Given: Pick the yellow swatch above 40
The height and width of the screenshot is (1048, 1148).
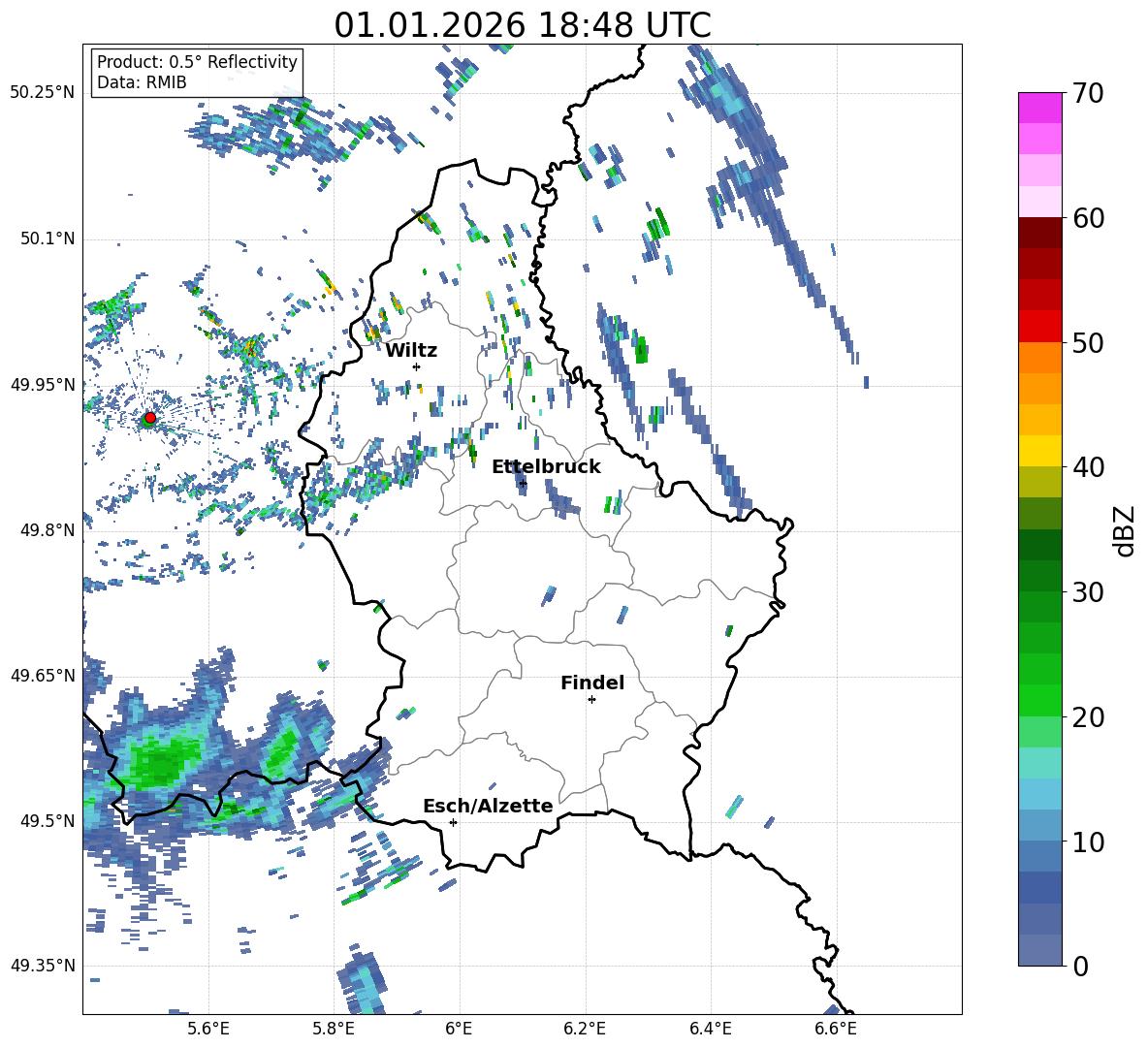Looking at the screenshot, I should [1039, 451].
